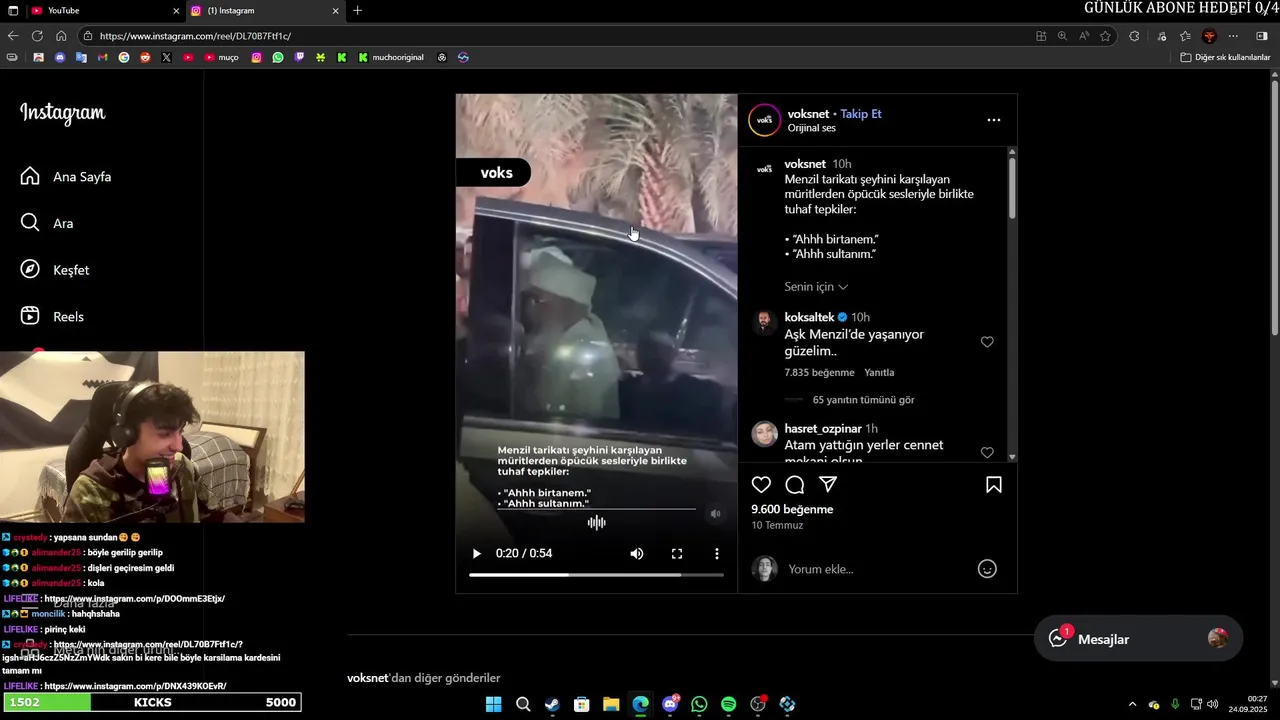This screenshot has height=720, width=1280.
Task: Follow voksnet via Takip Et
Action: coord(861,114)
